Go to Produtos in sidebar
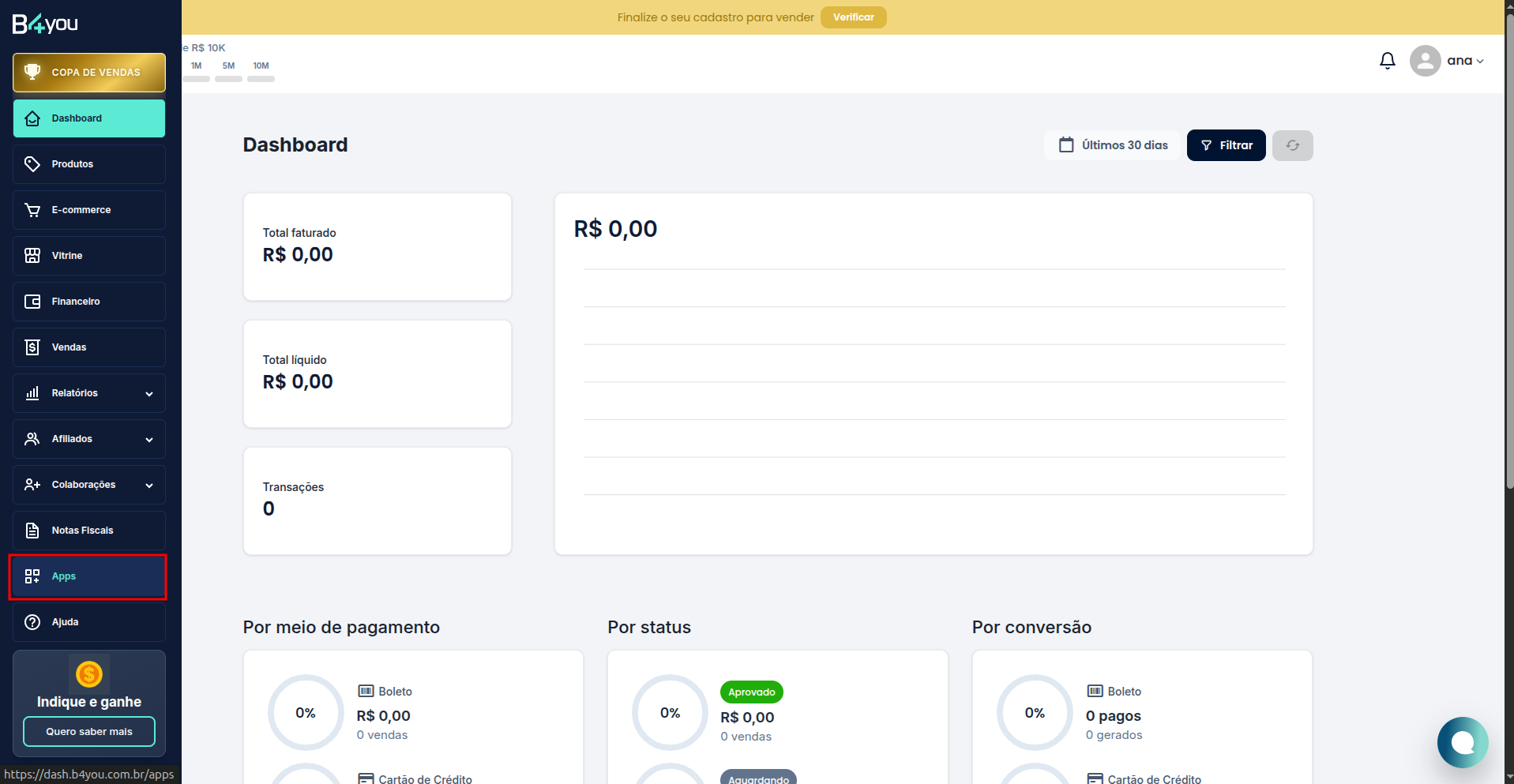Screen dimensions: 1514x784 89,164
